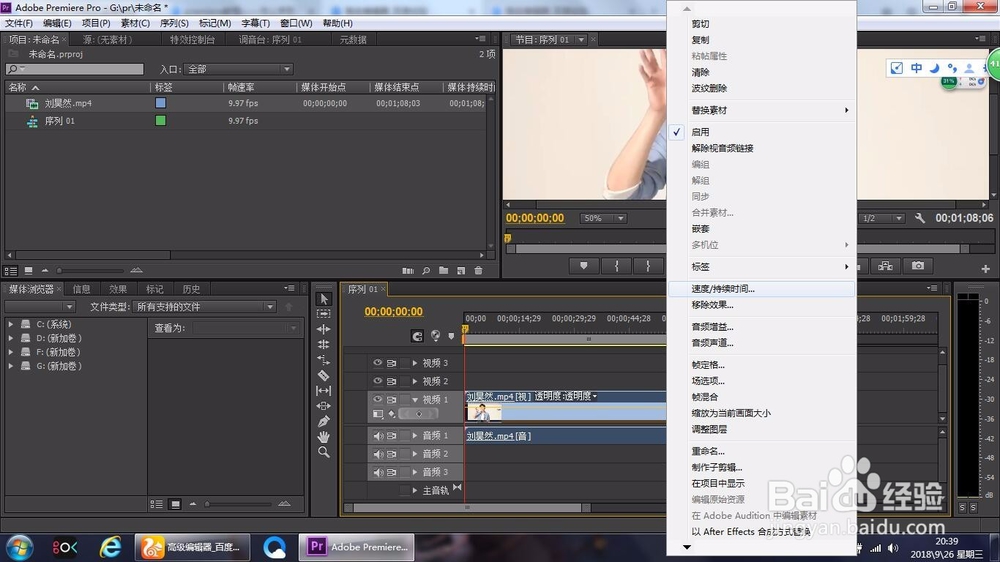Toggle sync lock for 视频 3
Screen dimensions: 1000x562
coord(392,363)
